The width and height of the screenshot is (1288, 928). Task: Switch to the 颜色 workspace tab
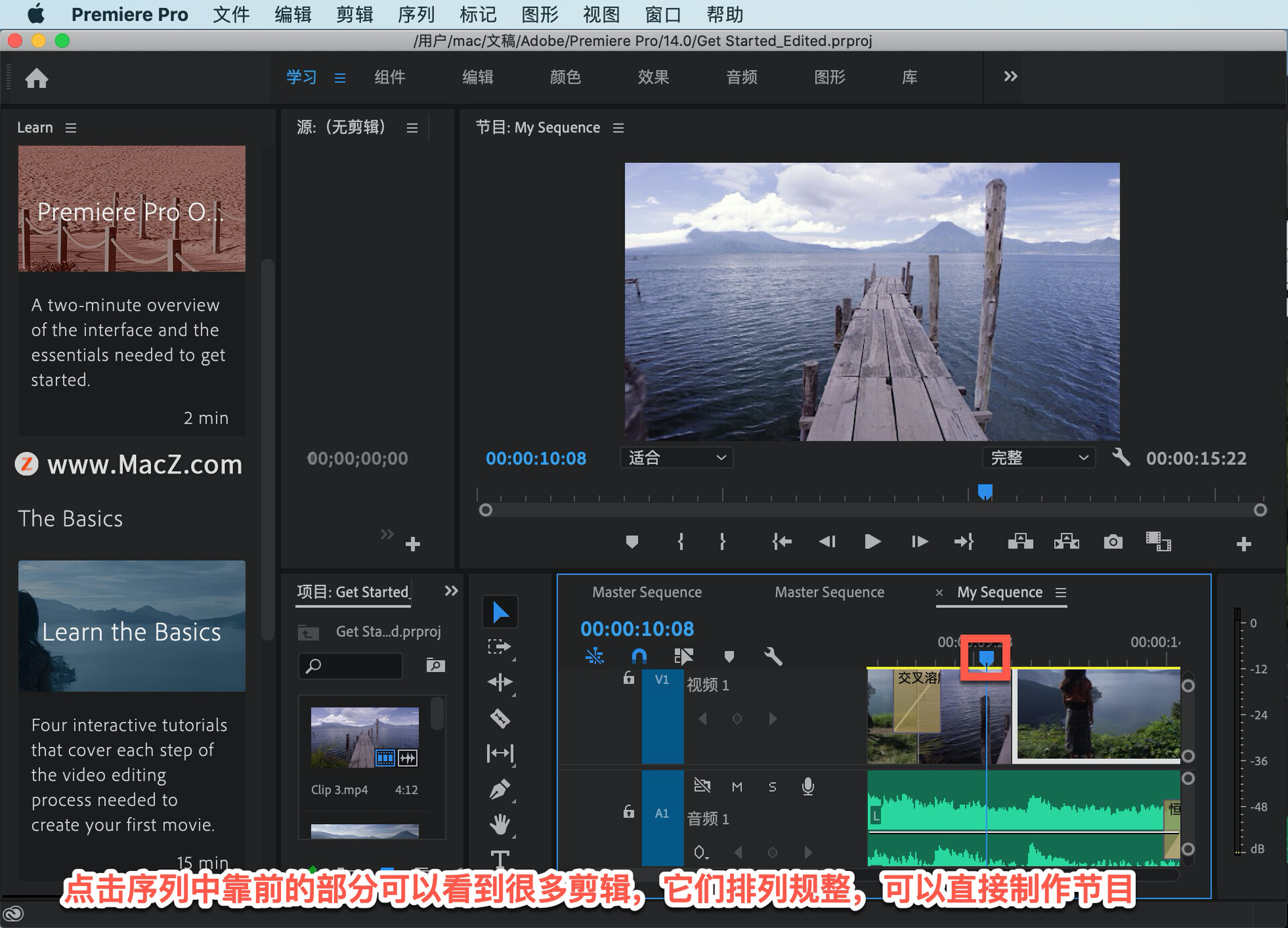pyautogui.click(x=565, y=77)
